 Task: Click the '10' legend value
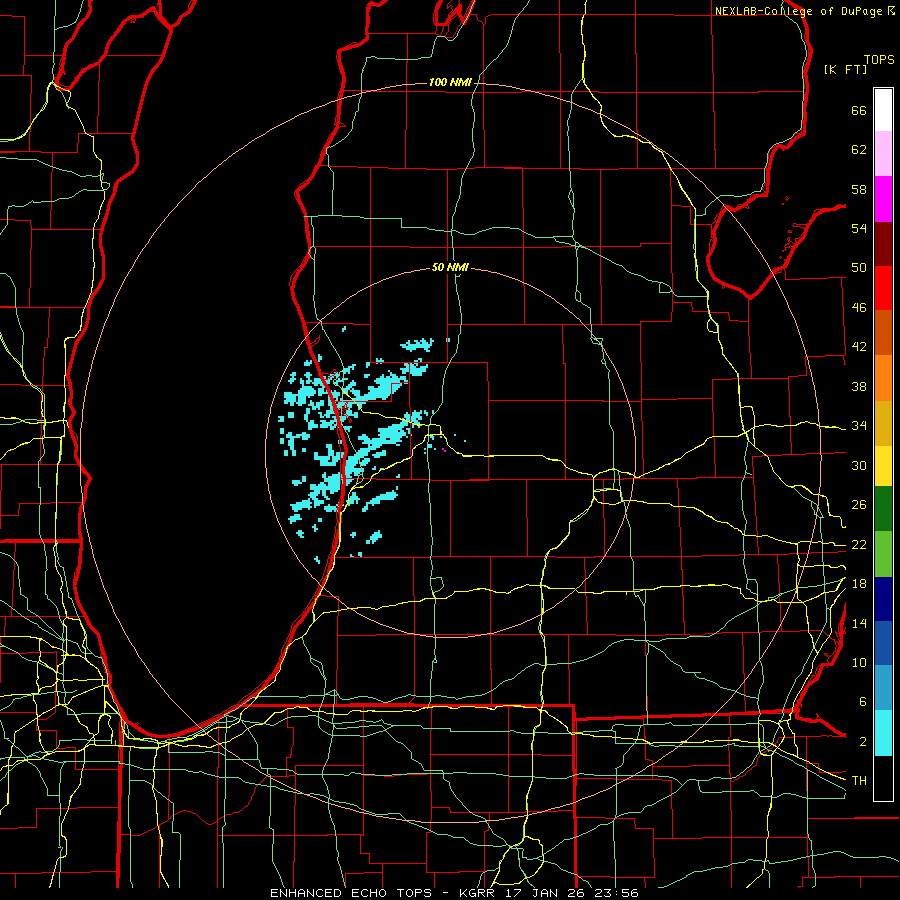[859, 662]
